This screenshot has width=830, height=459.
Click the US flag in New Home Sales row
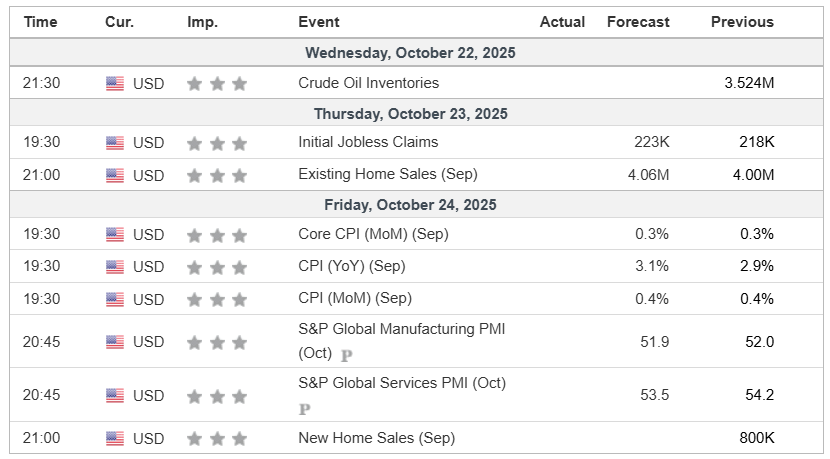[115, 439]
